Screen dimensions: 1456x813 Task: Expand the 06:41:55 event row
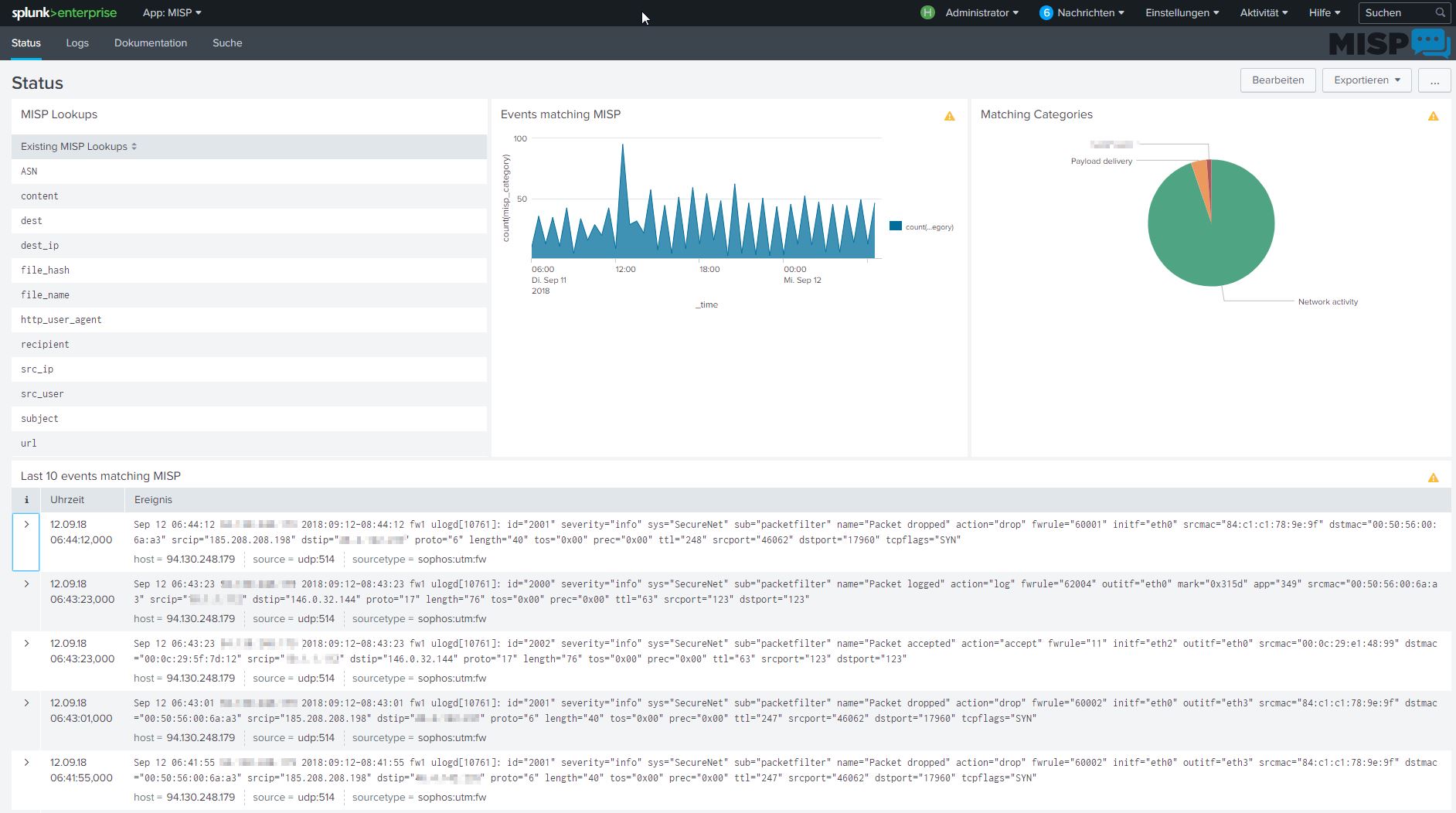pos(26,763)
